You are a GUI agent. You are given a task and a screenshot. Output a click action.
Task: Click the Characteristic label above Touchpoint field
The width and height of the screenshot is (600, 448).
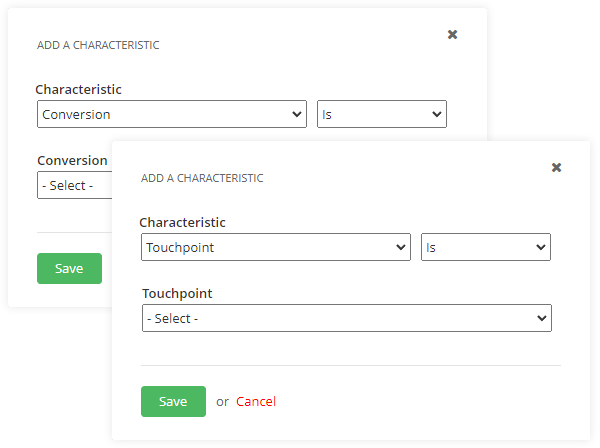pyautogui.click(x=183, y=223)
